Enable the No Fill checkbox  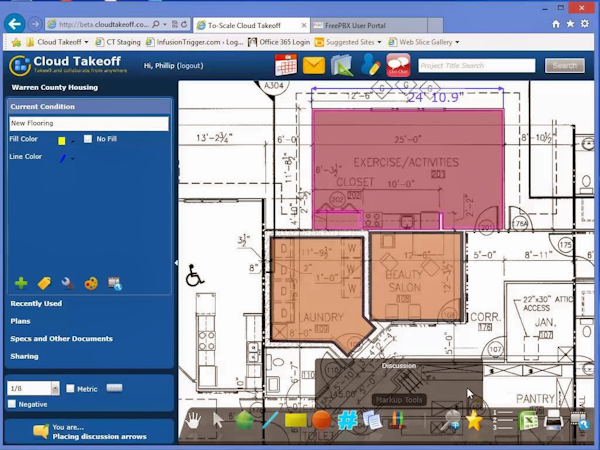88,139
